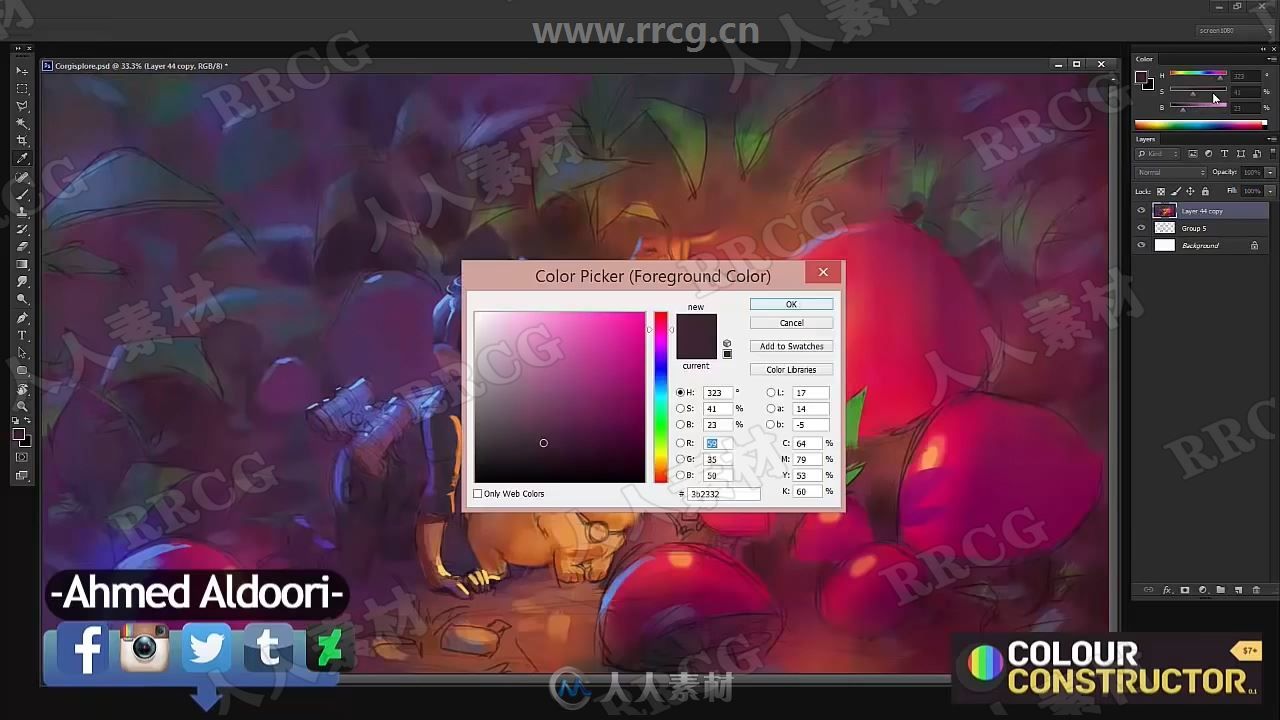Select the L radio button
The image size is (1280, 720).
pyautogui.click(x=770, y=393)
